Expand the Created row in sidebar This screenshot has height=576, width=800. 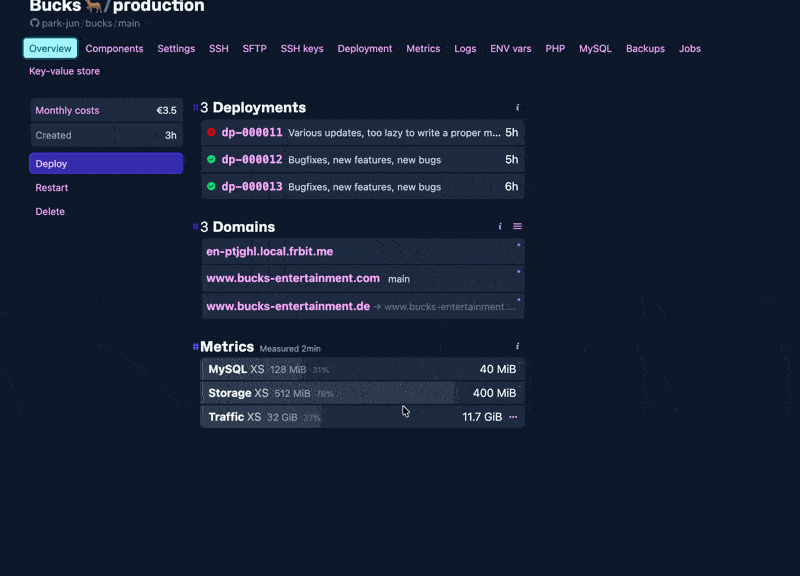(x=106, y=135)
